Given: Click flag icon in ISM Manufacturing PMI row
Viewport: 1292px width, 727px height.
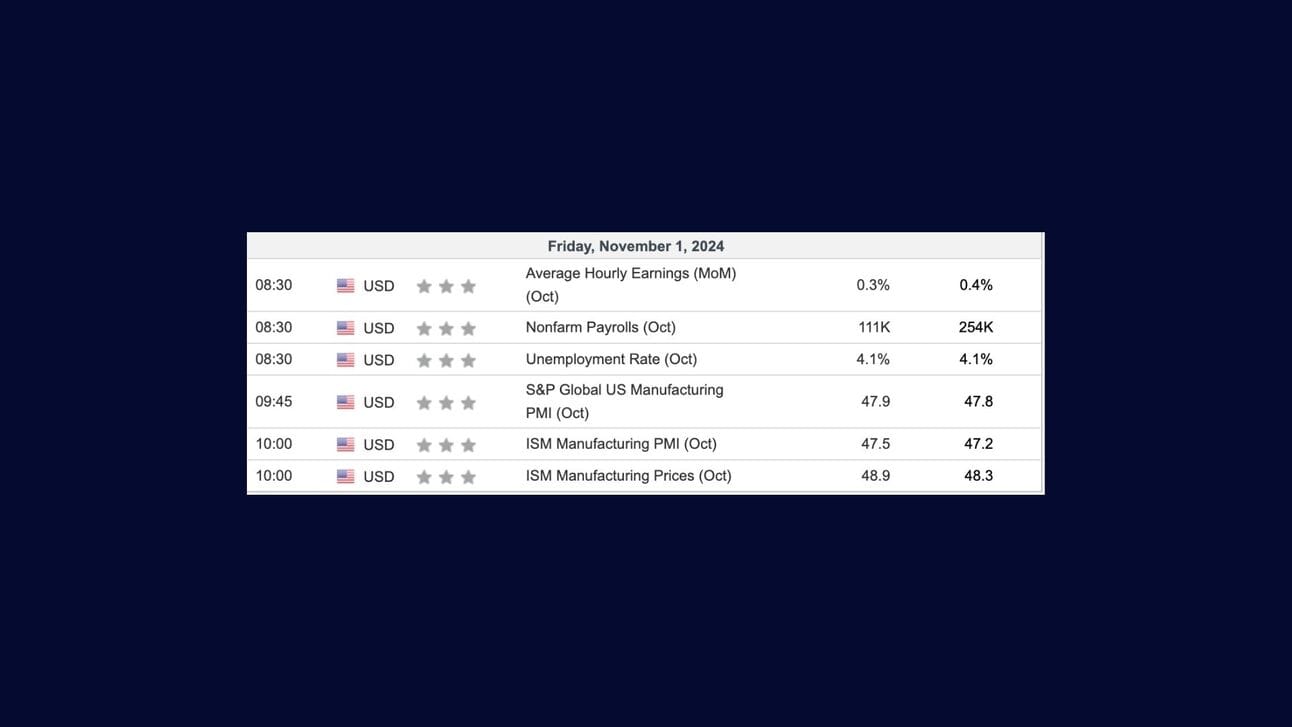Looking at the screenshot, I should coord(345,444).
